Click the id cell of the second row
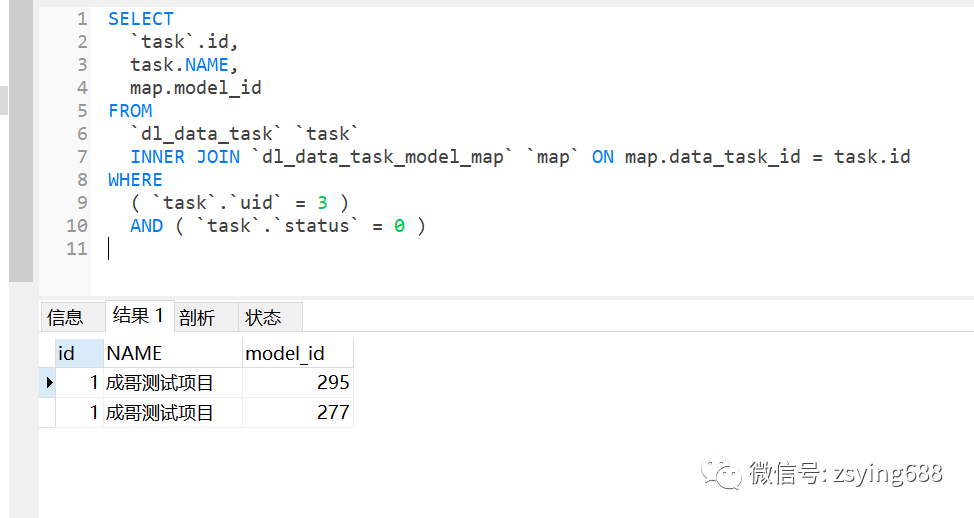This screenshot has width=974, height=518. point(80,412)
